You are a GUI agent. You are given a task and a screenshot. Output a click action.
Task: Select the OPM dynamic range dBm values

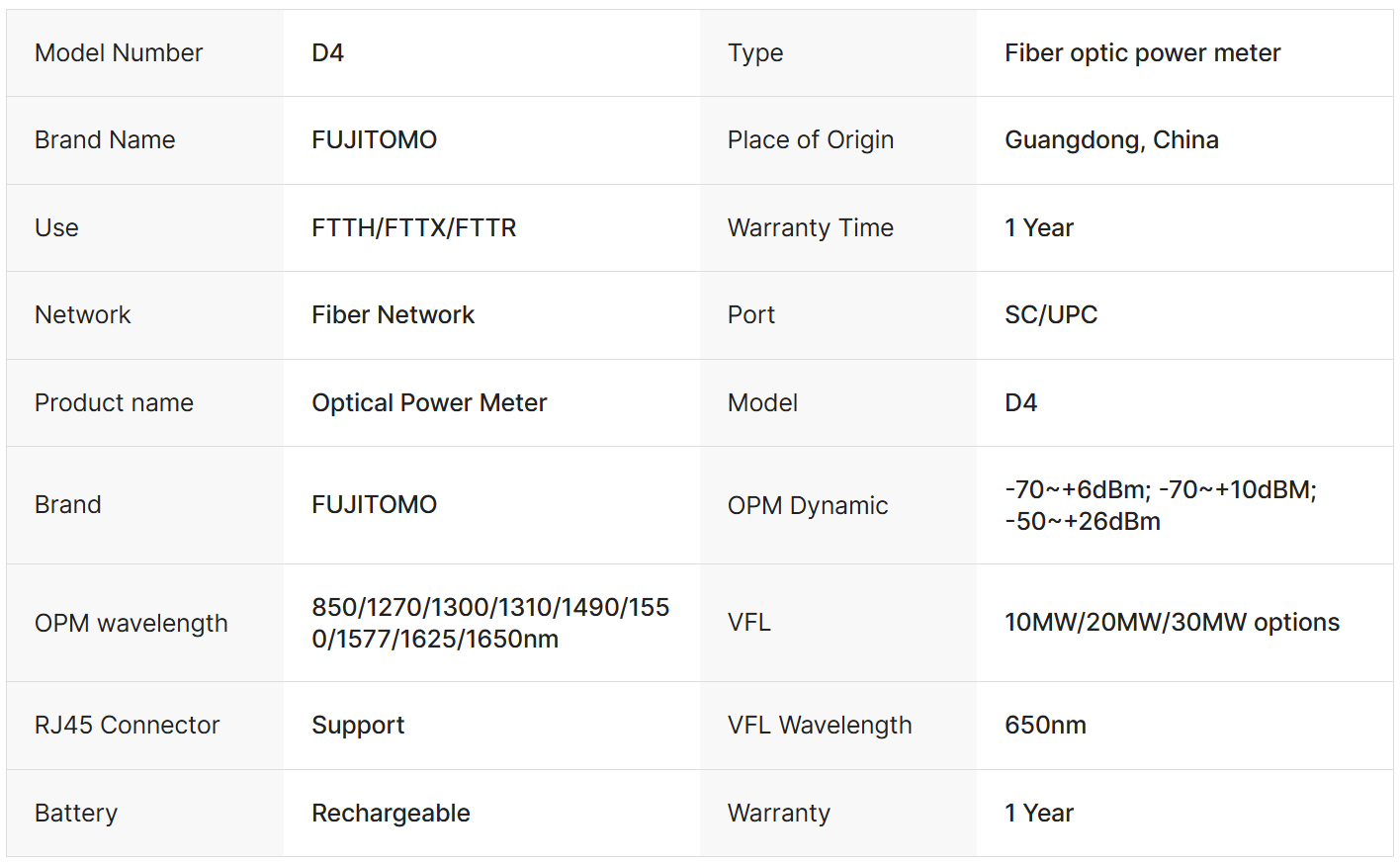point(1160,506)
